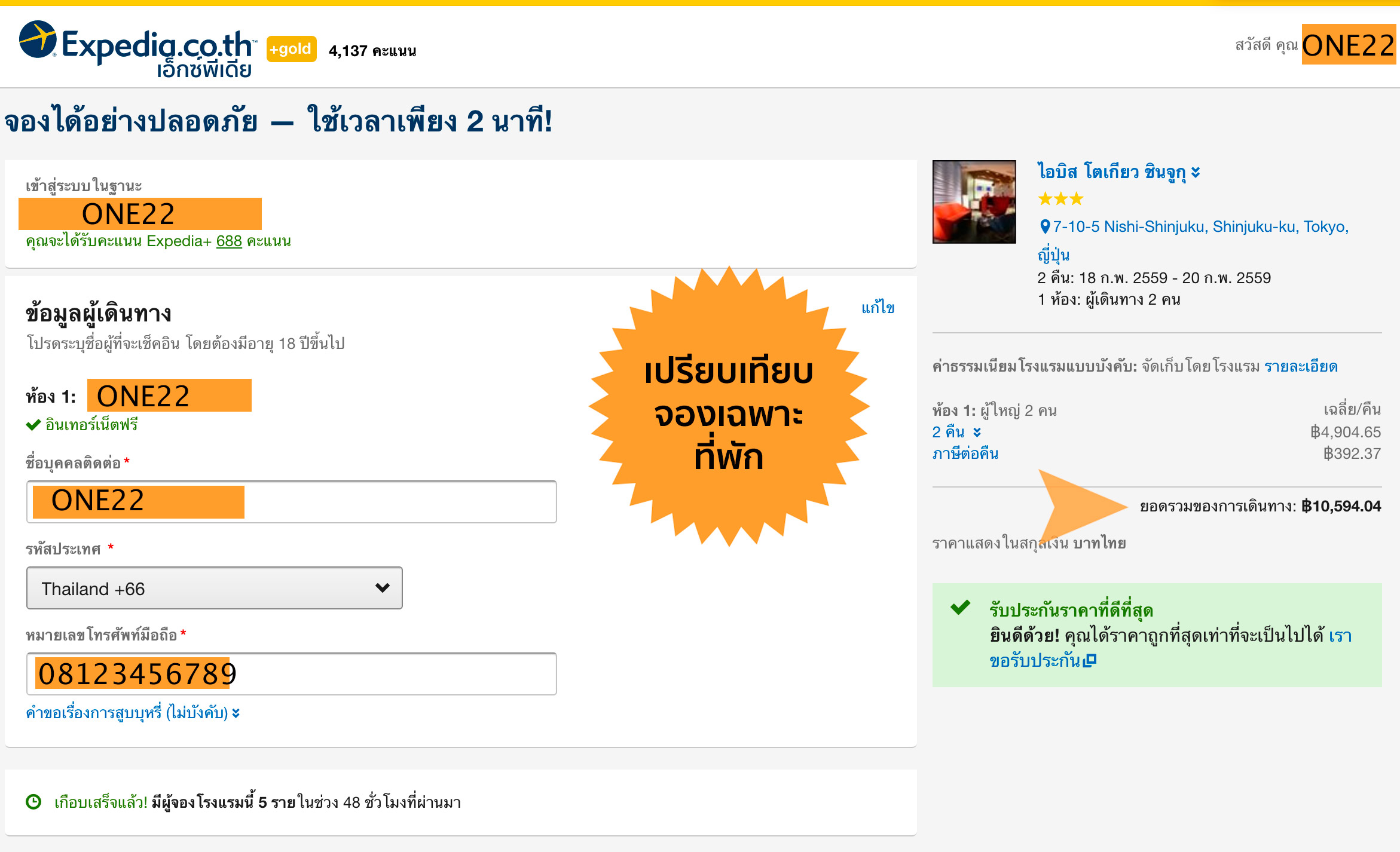Click the clock icon in almost-done notice
The width and height of the screenshot is (1400, 852).
[33, 802]
